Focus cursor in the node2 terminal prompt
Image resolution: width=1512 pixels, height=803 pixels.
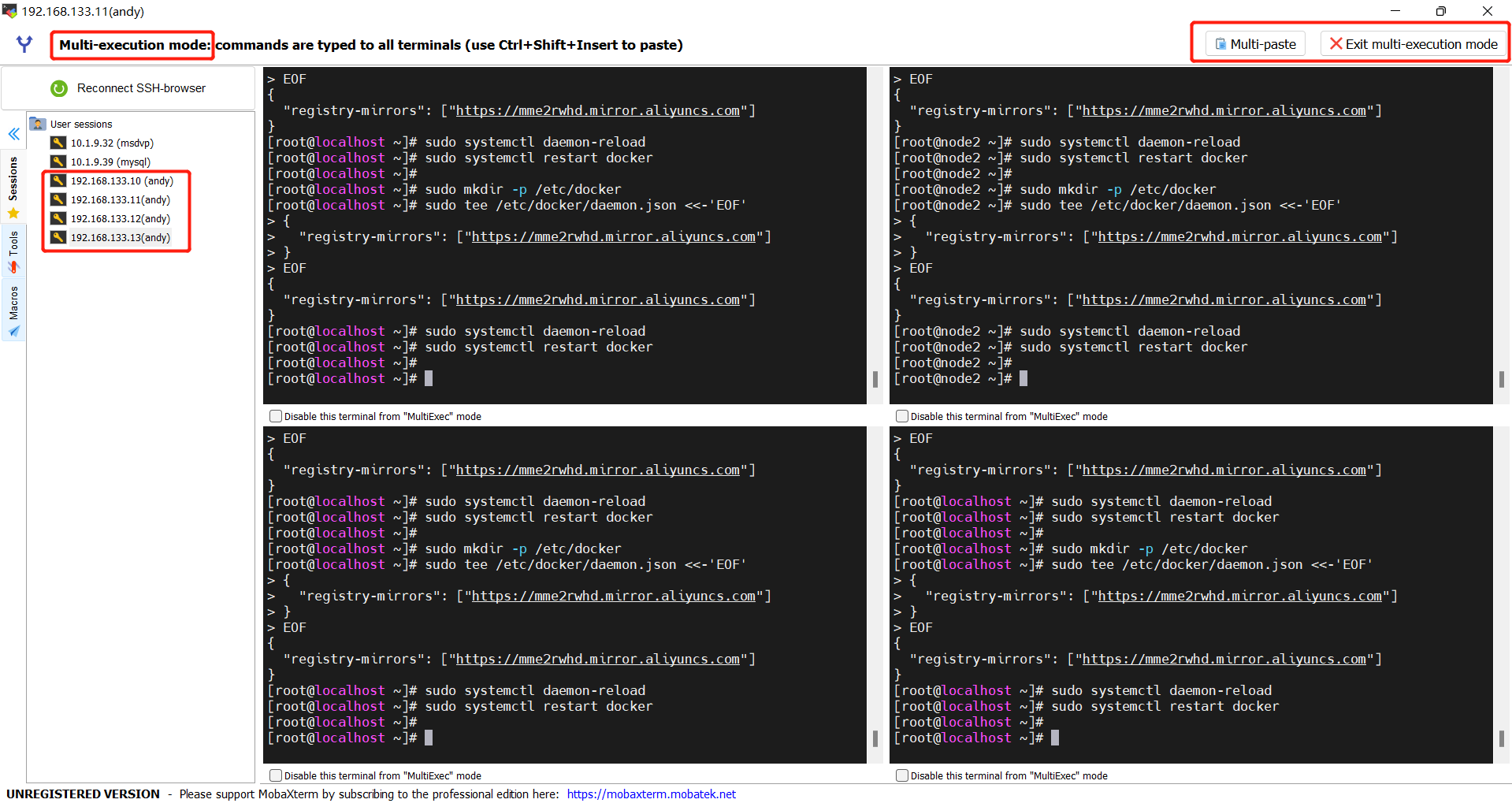tap(1023, 378)
